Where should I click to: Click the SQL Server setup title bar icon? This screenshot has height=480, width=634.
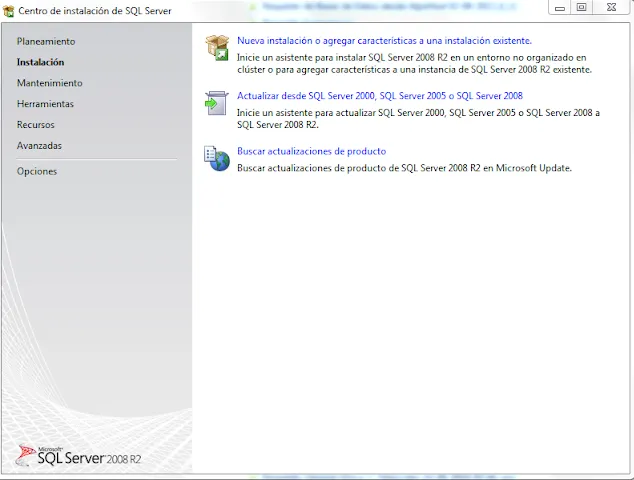(x=8, y=11)
